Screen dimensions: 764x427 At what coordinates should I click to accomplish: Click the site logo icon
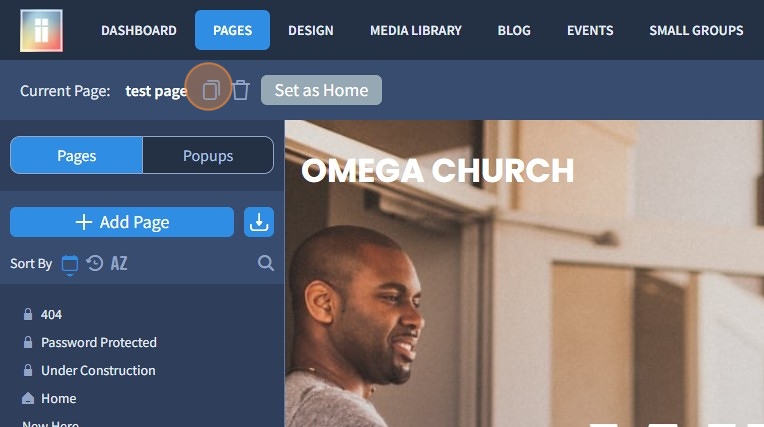pyautogui.click(x=41, y=30)
